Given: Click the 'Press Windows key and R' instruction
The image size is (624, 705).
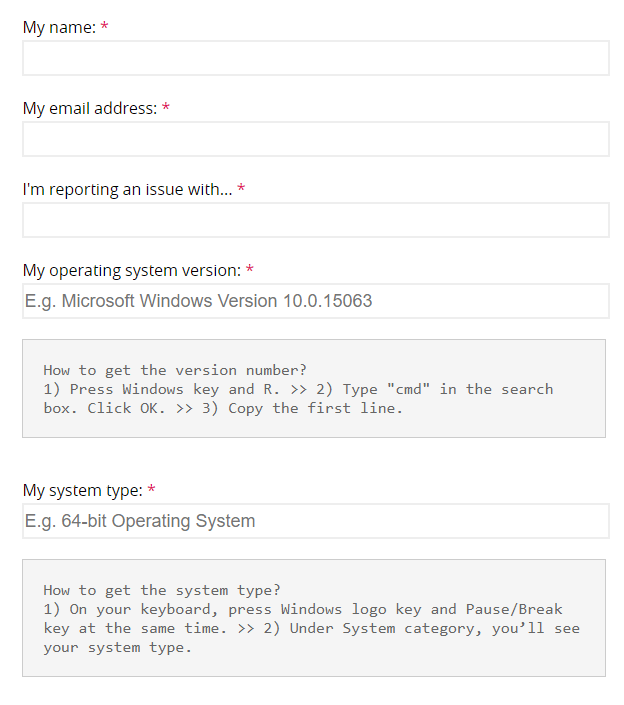Looking at the screenshot, I should coord(170,389).
